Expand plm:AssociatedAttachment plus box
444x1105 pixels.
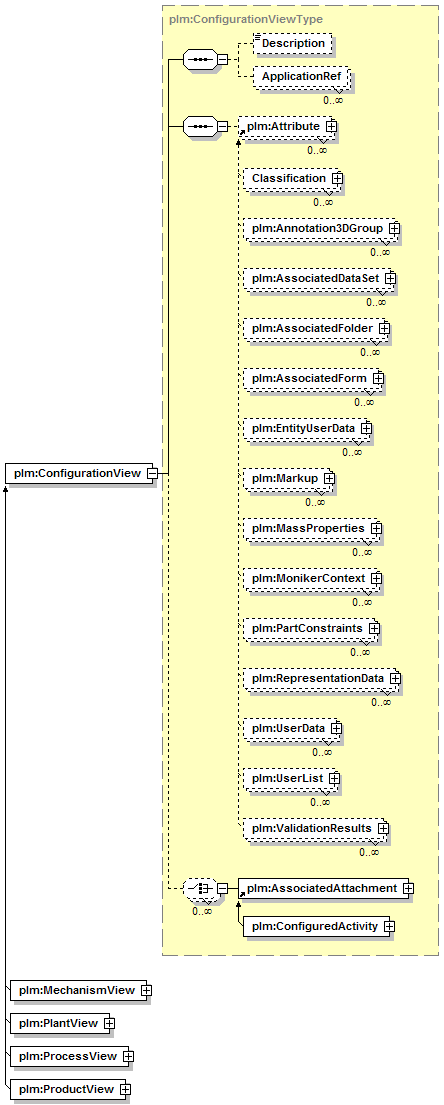tap(408, 888)
